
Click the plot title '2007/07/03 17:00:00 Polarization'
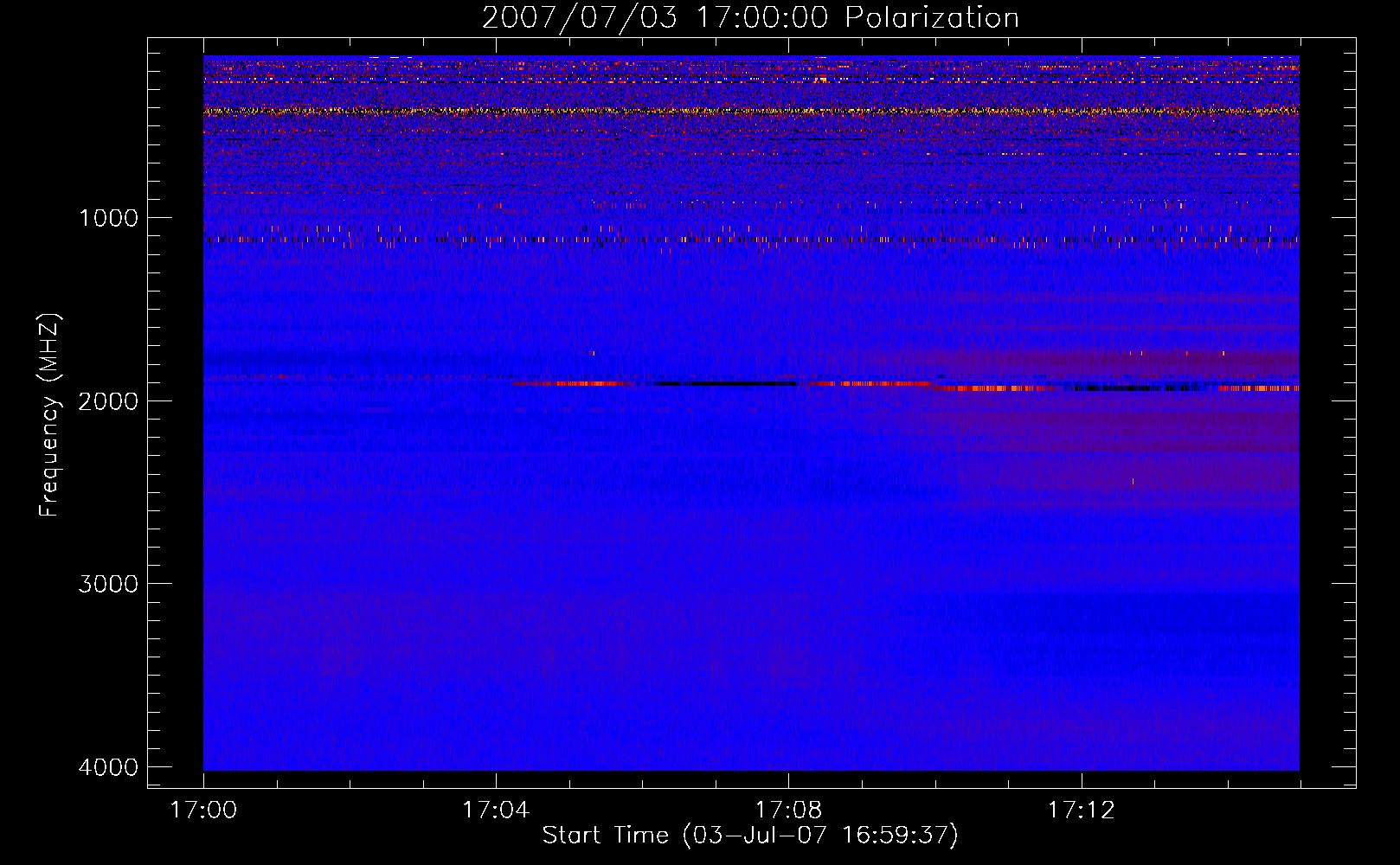750,18
